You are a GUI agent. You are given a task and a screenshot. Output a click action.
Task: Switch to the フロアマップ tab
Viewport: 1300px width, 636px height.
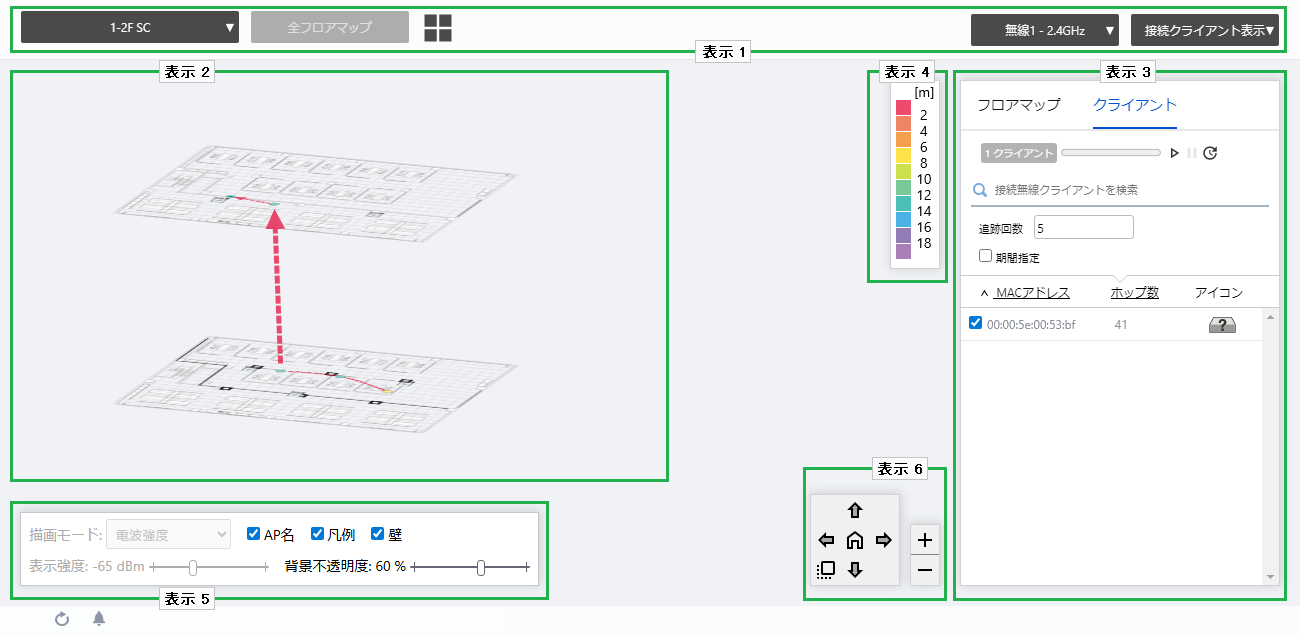point(1018,105)
